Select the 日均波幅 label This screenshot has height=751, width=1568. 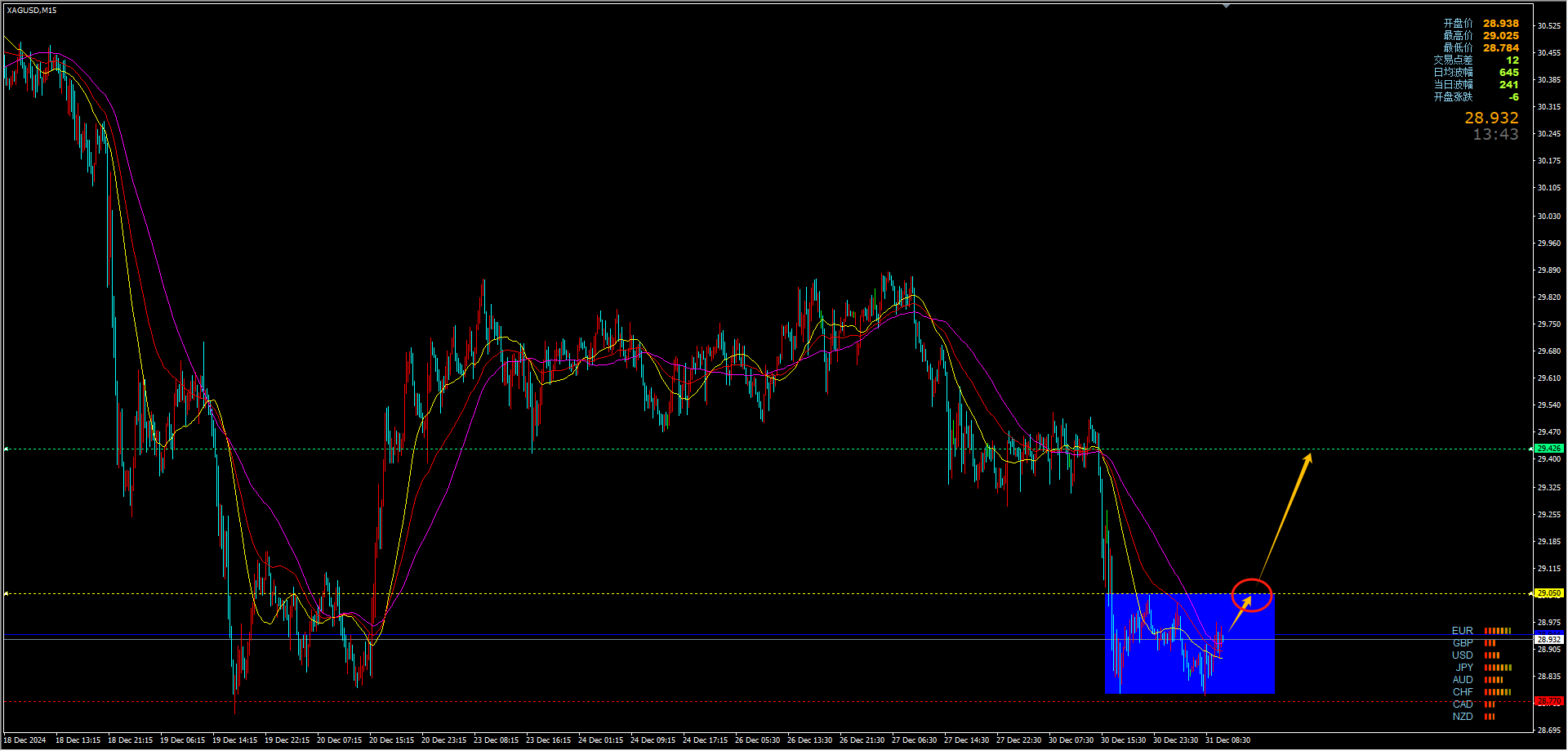1453,73
